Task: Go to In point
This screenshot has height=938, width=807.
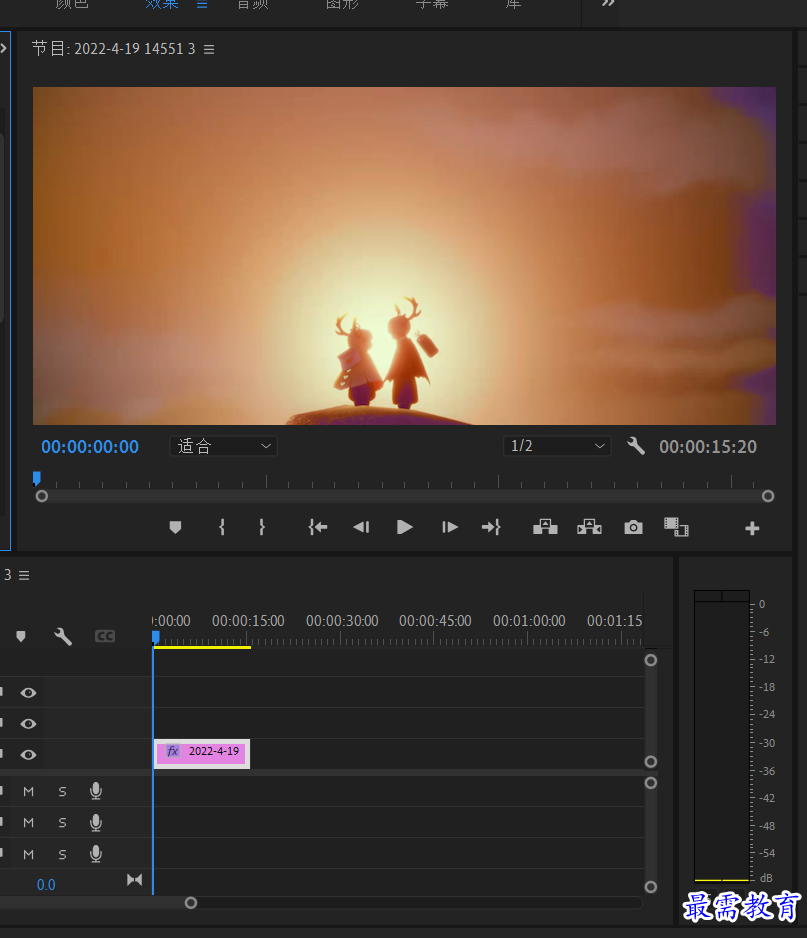Action: 318,527
